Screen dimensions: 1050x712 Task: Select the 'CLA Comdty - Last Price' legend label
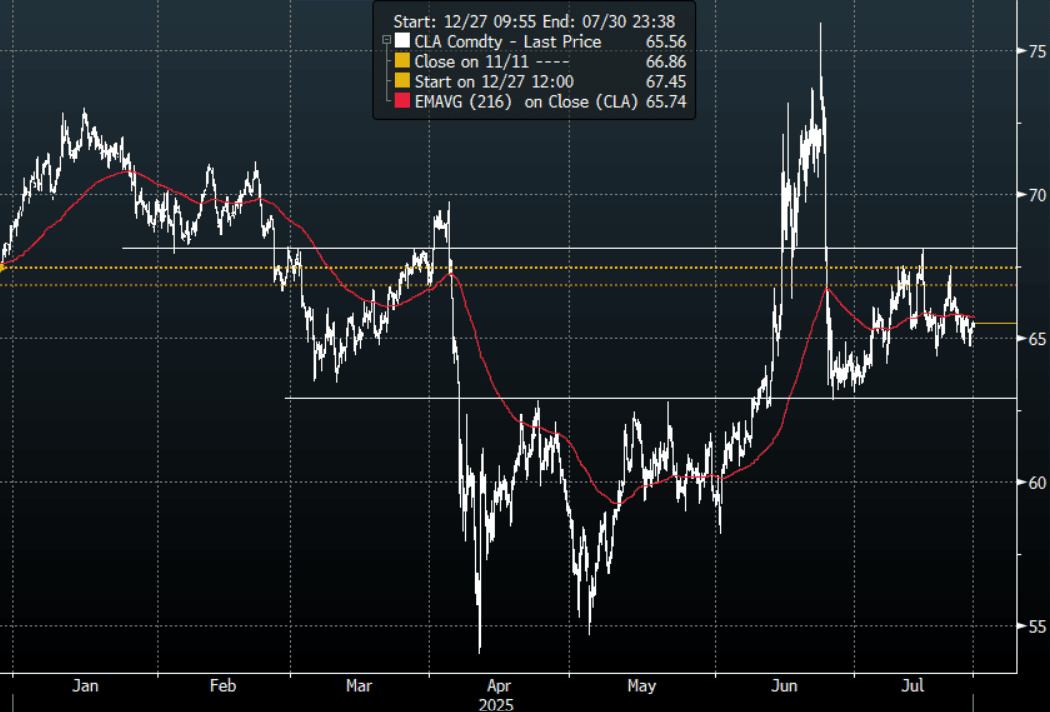tap(508, 42)
